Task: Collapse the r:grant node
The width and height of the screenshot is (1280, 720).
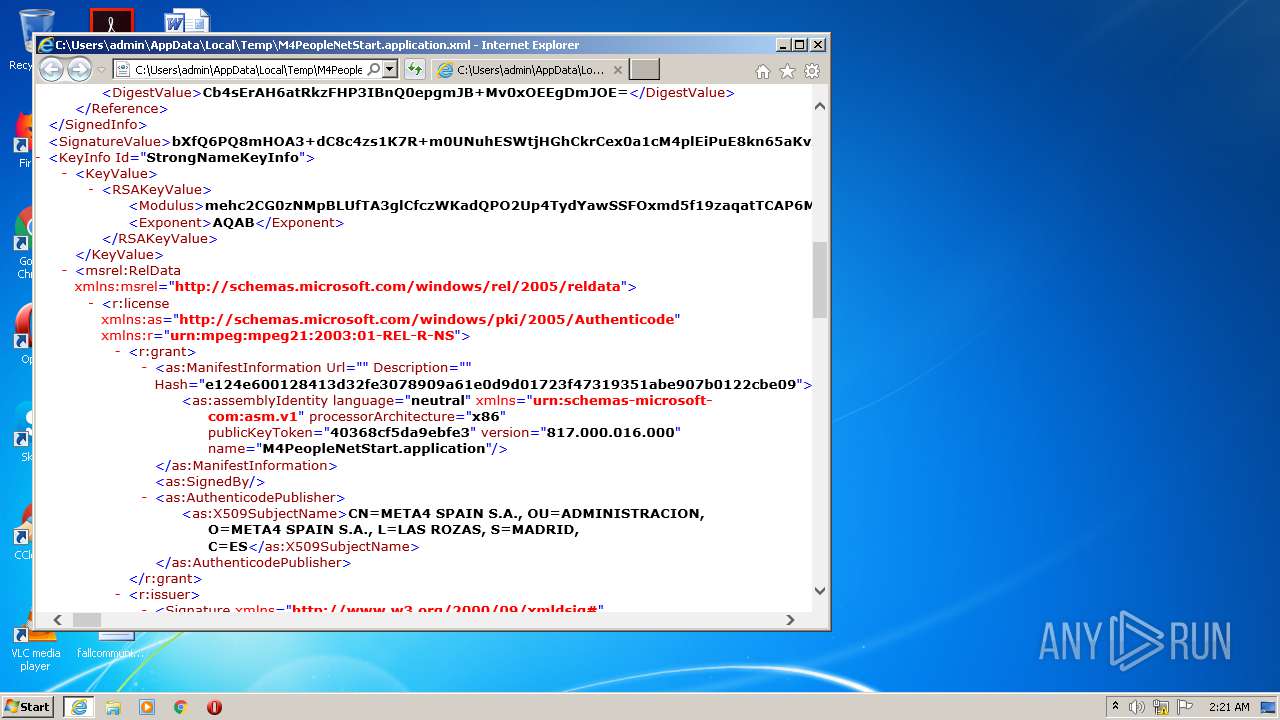Action: pyautogui.click(x=118, y=352)
